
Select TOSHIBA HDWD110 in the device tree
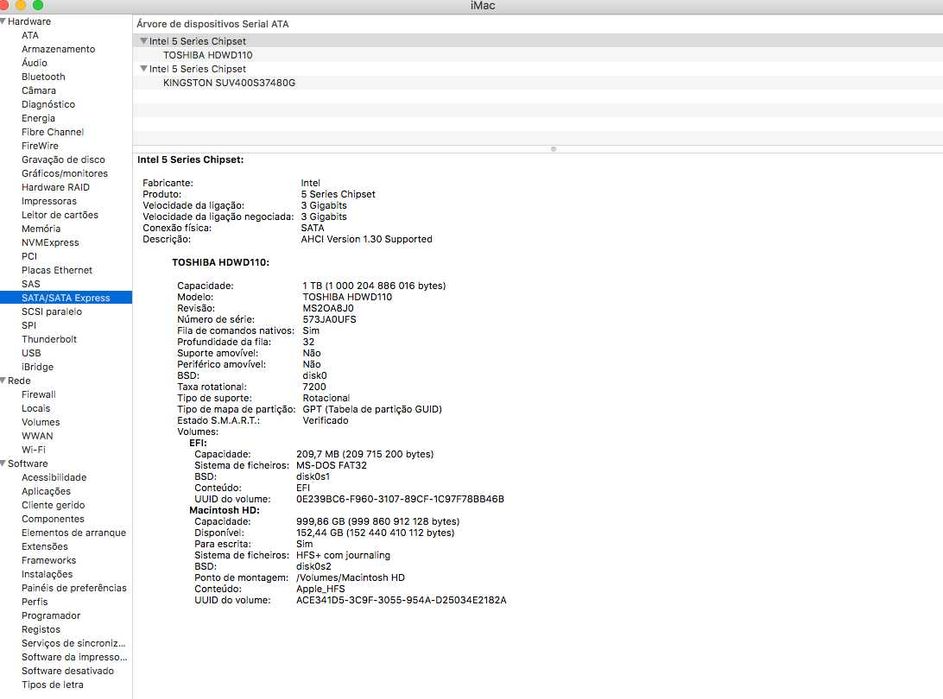click(207, 55)
